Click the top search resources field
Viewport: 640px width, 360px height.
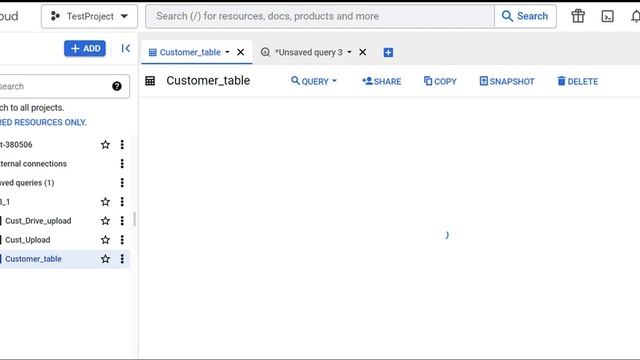320,16
